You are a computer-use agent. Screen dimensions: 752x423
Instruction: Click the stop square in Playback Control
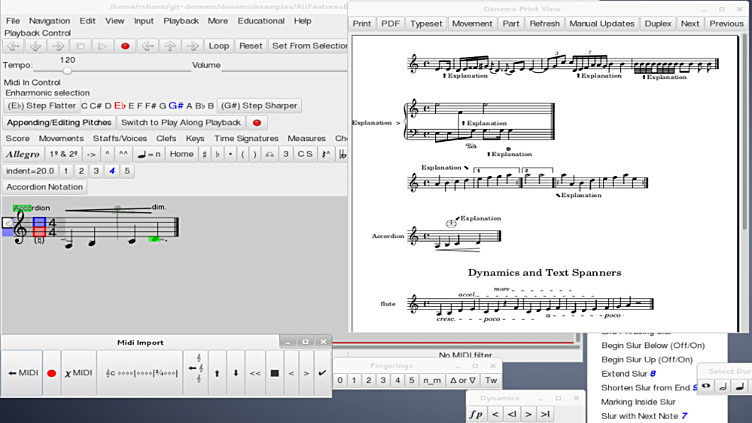(x=80, y=46)
